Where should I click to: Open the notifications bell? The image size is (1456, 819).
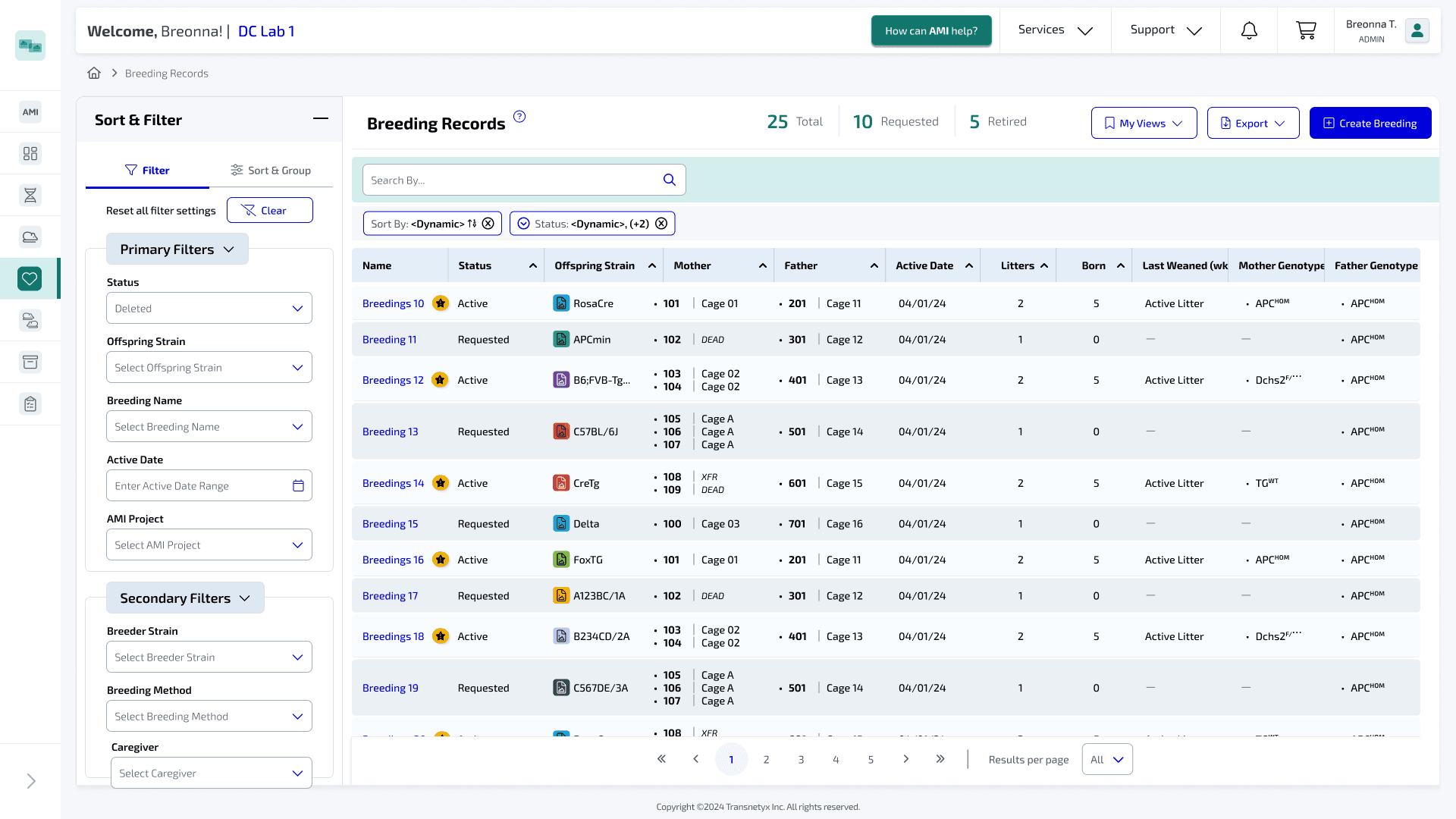pyautogui.click(x=1249, y=30)
